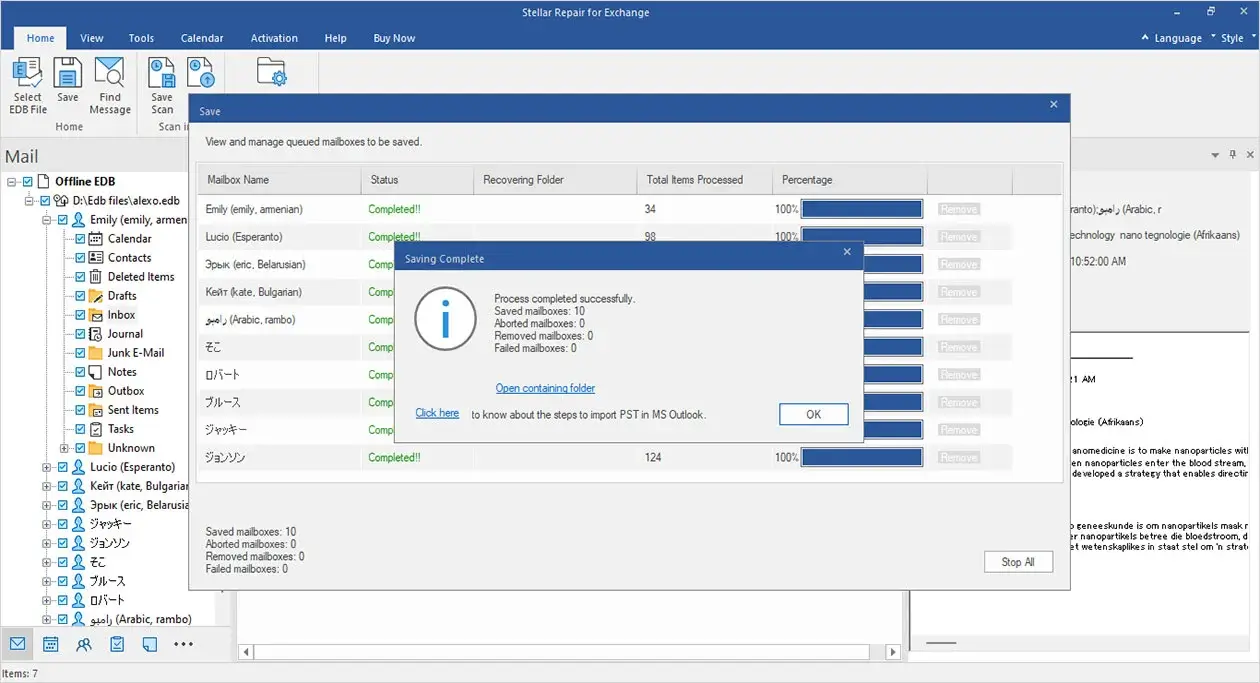Click progress bar for Emily mailbox

[861, 209]
